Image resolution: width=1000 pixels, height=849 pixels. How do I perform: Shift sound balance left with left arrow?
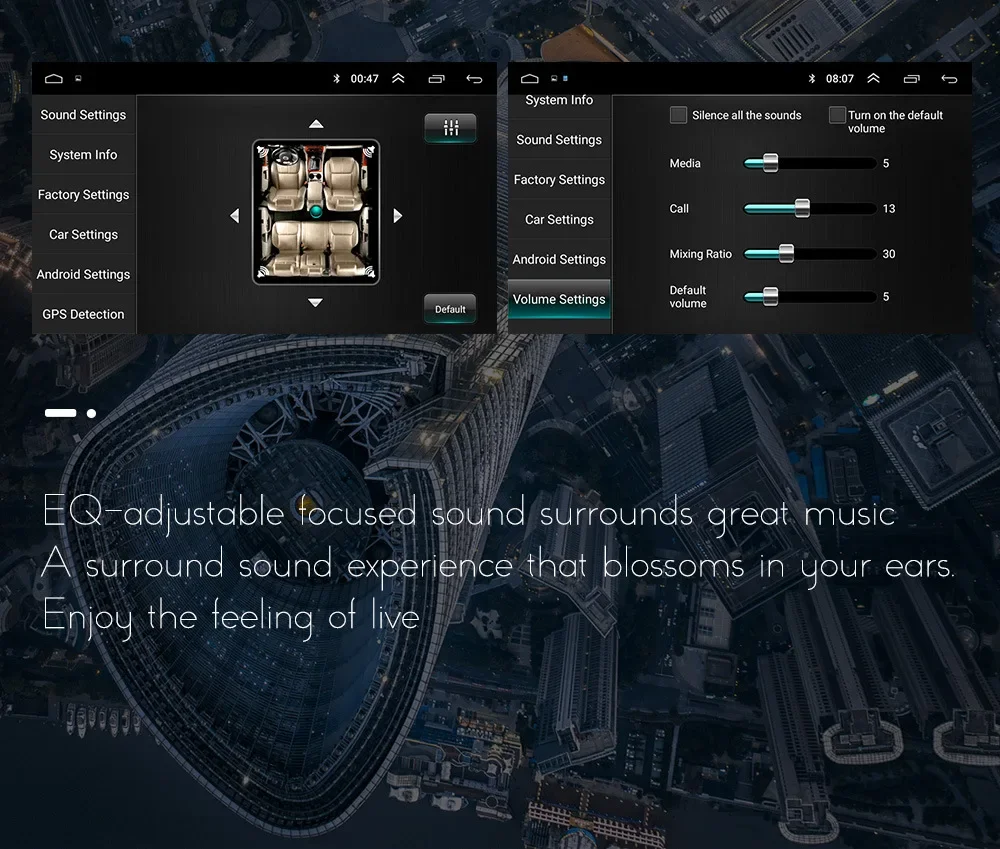235,216
